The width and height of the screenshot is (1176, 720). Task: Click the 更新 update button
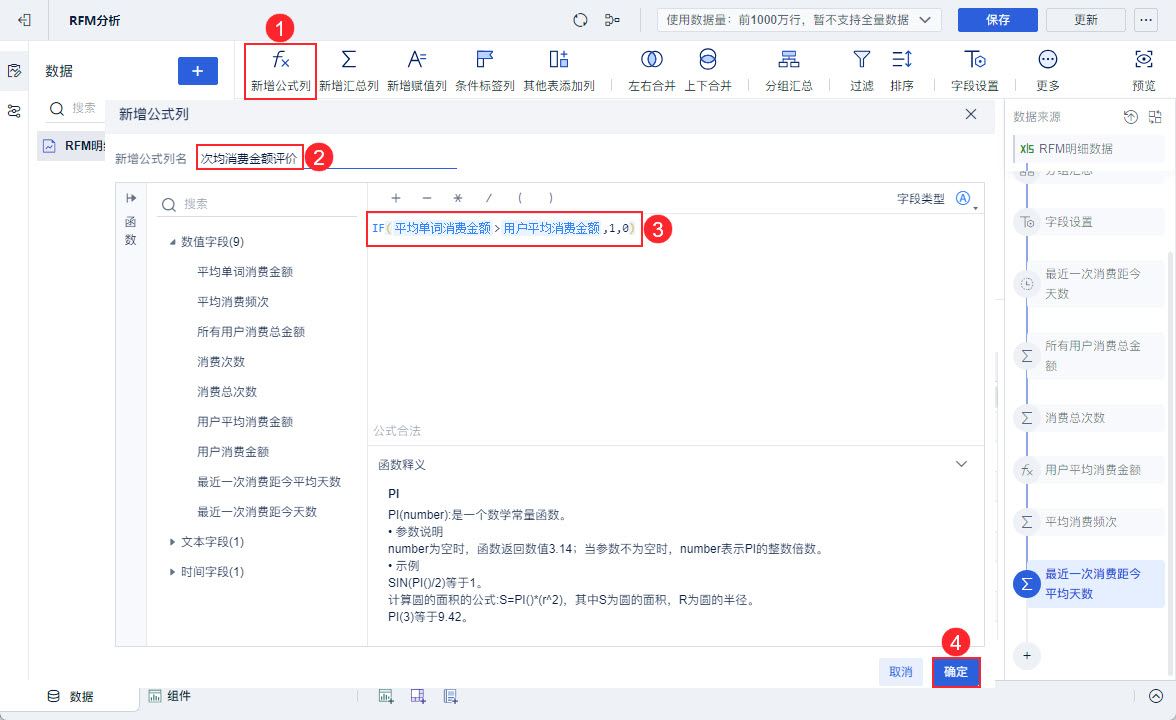[1085, 20]
